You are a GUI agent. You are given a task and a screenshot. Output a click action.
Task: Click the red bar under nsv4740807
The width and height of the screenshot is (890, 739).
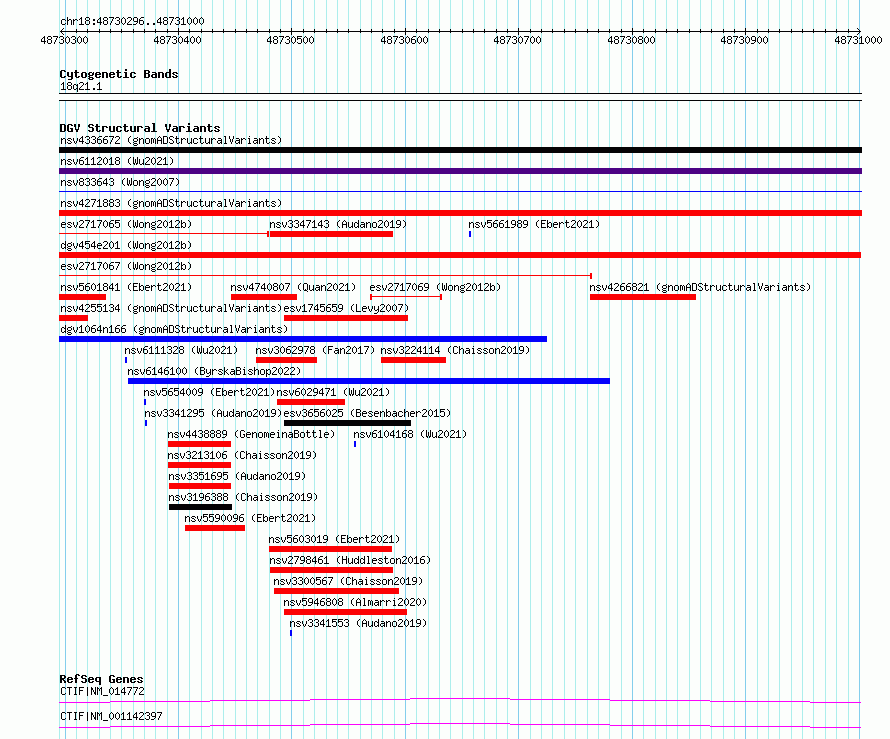pos(264,297)
